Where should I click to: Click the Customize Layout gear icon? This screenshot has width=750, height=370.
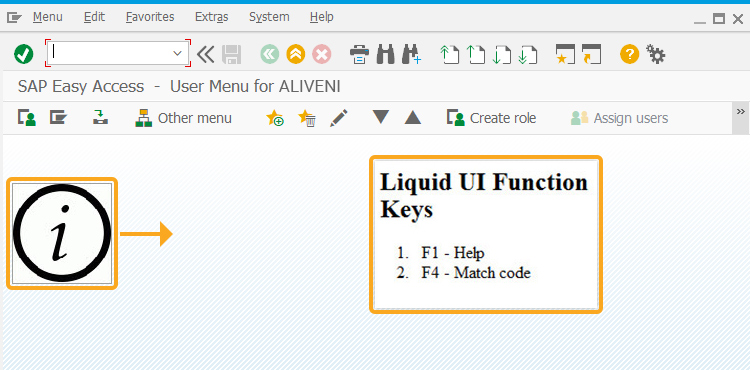tap(656, 54)
